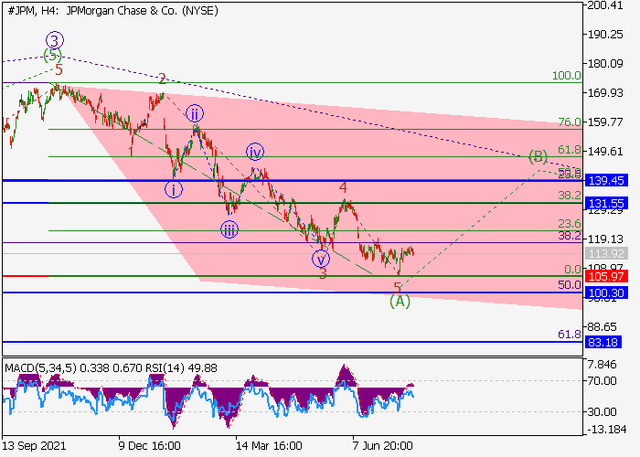640x457 pixels.
Task: Click the grey 113.92 current price tag
Action: click(608, 253)
